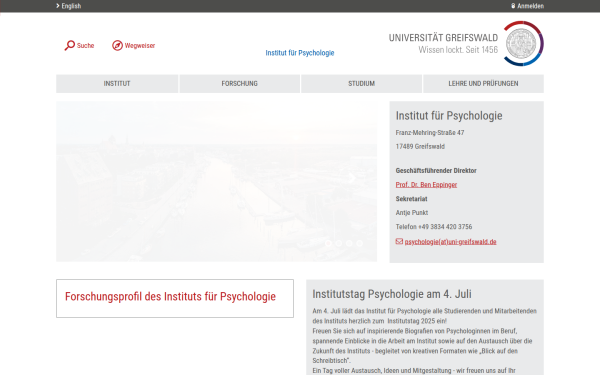The height and width of the screenshot is (375, 600).
Task: Click the Wegweiser compass icon
Action: [x=117, y=45]
